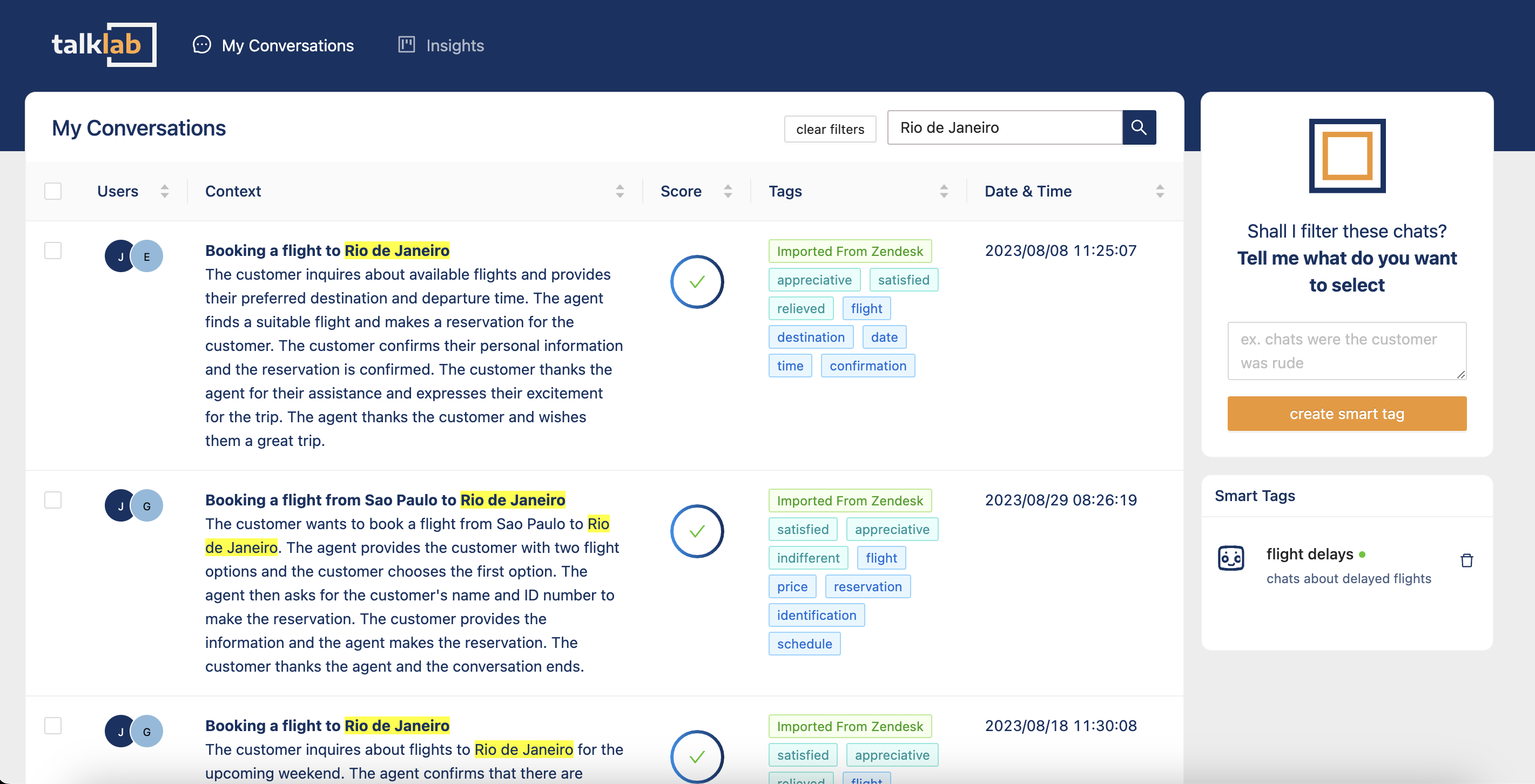Image resolution: width=1535 pixels, height=784 pixels.
Task: Click avatar J in the first conversation row
Action: coord(119,256)
